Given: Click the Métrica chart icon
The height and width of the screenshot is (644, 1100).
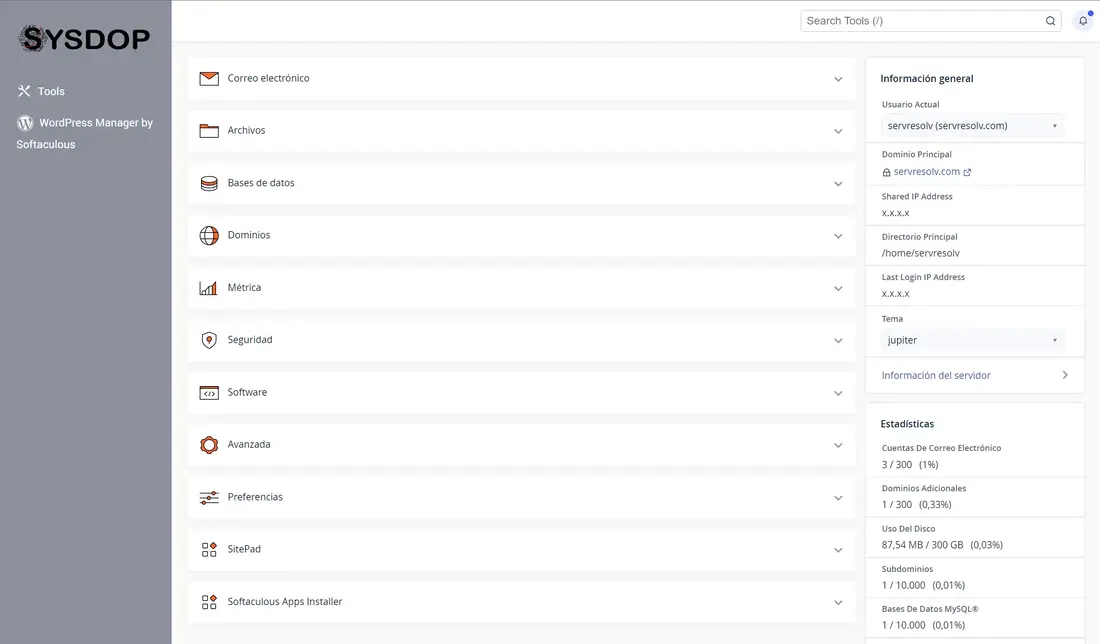Looking at the screenshot, I should click(x=208, y=288).
